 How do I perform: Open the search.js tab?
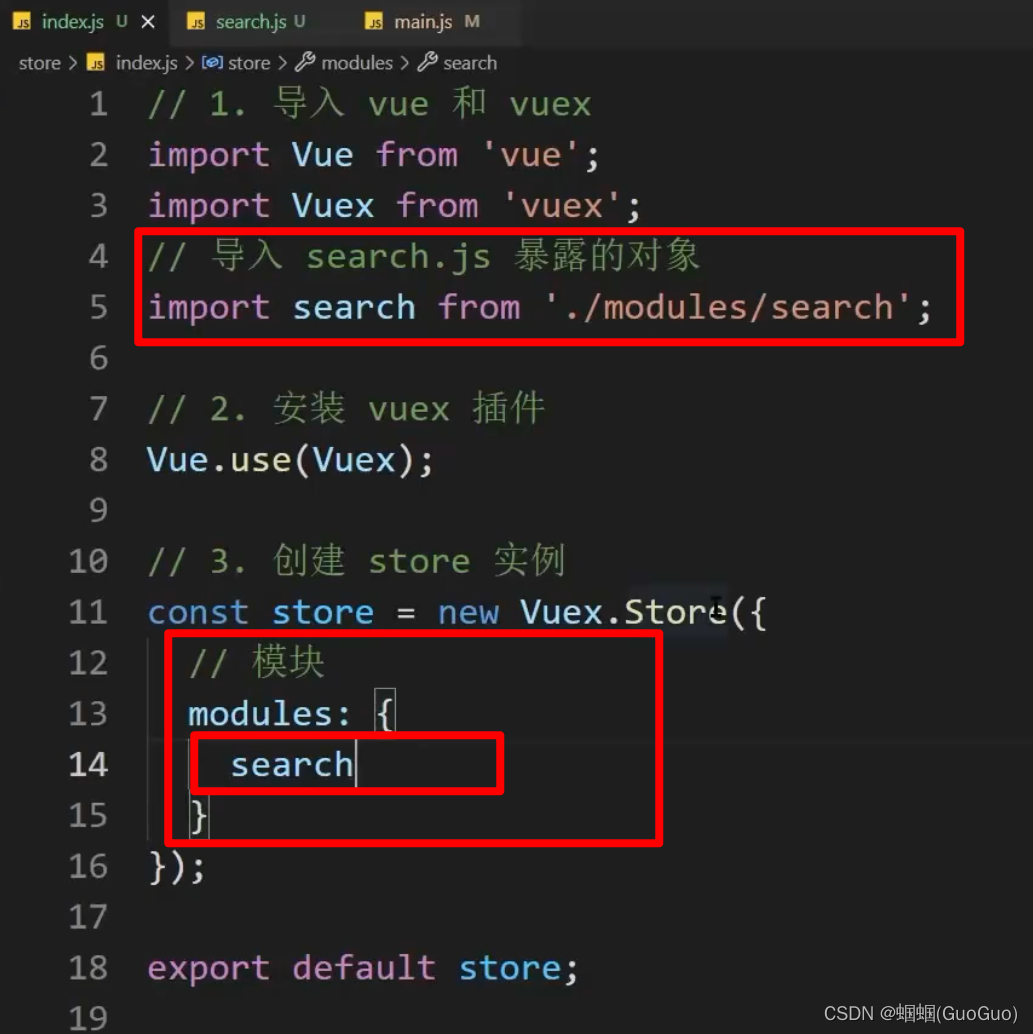tap(251, 22)
